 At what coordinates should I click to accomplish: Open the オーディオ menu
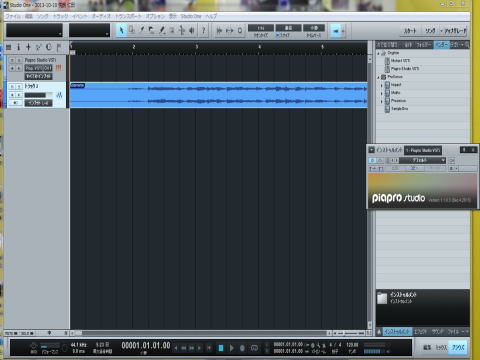[101, 16]
